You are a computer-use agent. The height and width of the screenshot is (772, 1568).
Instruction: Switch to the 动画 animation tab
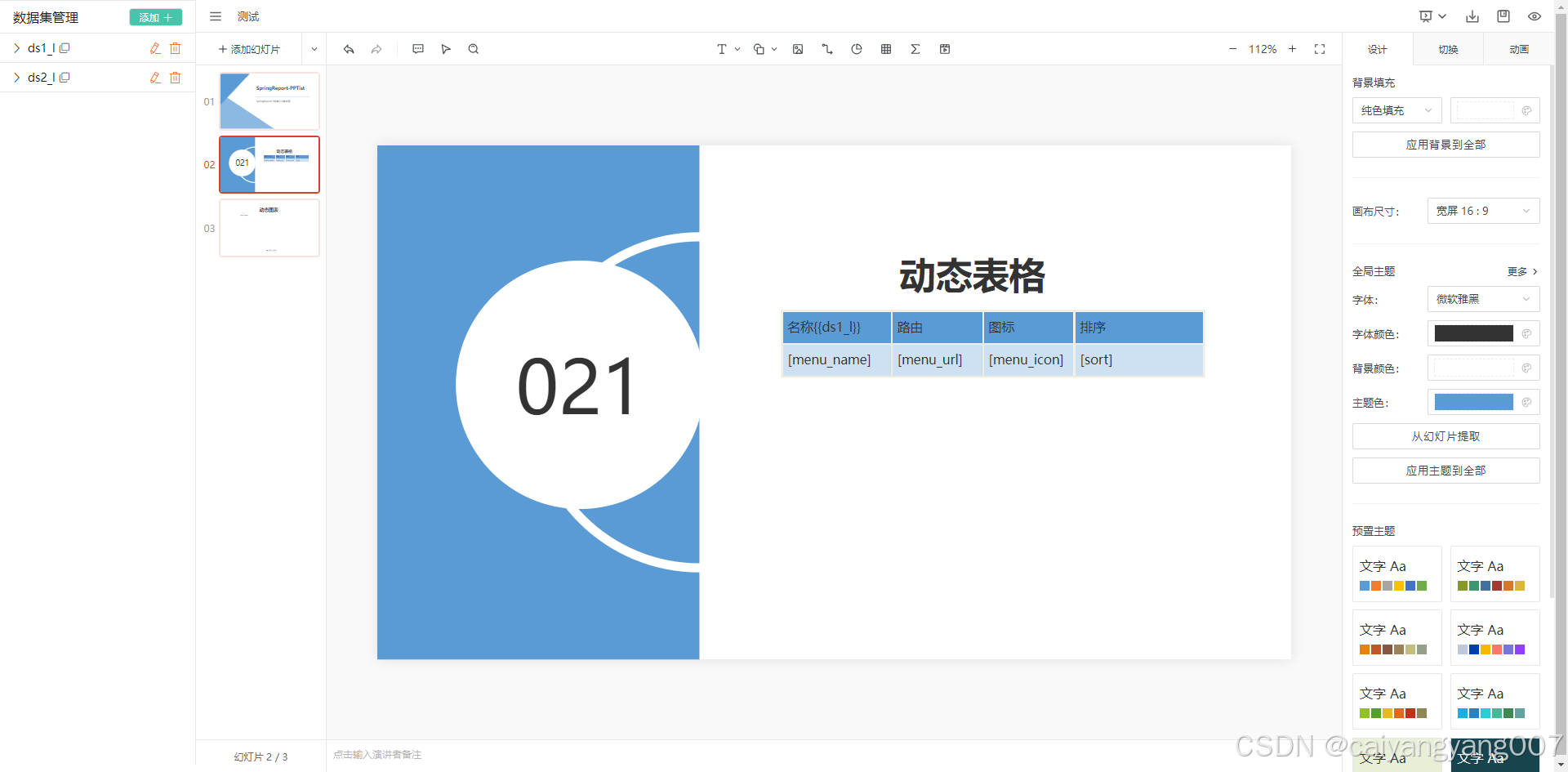coord(1518,49)
